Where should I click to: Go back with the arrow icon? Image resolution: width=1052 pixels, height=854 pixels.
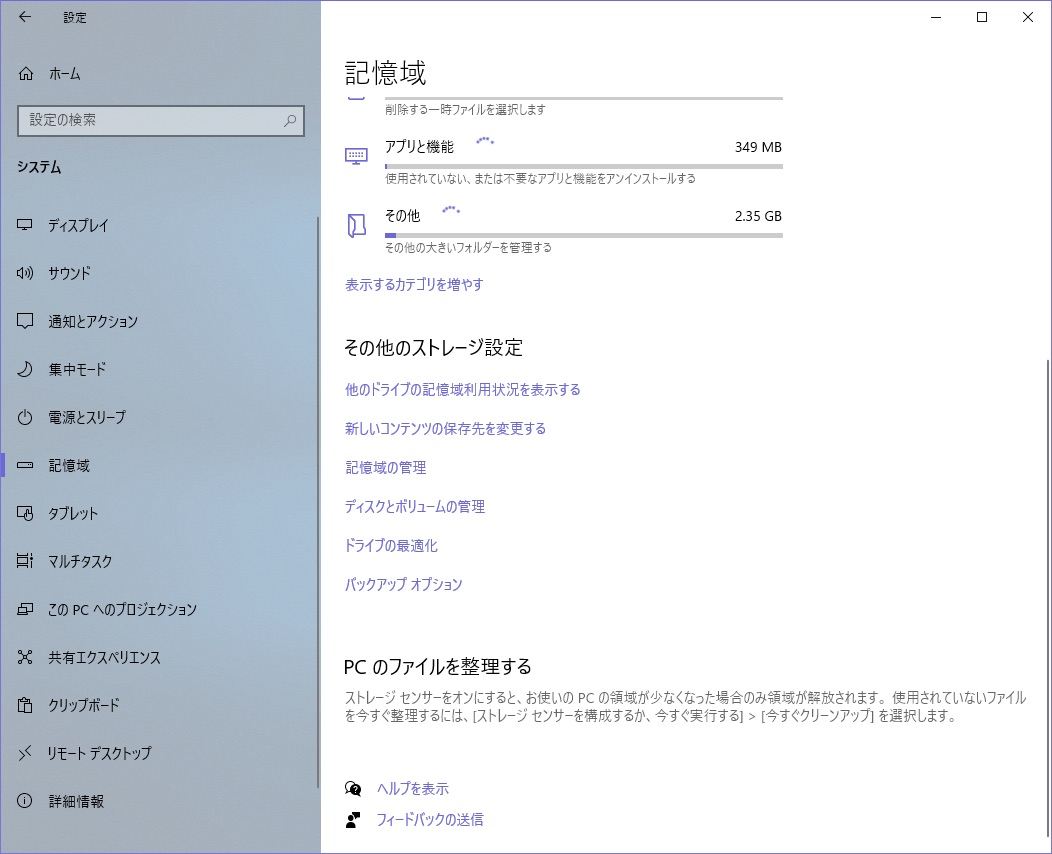point(25,17)
